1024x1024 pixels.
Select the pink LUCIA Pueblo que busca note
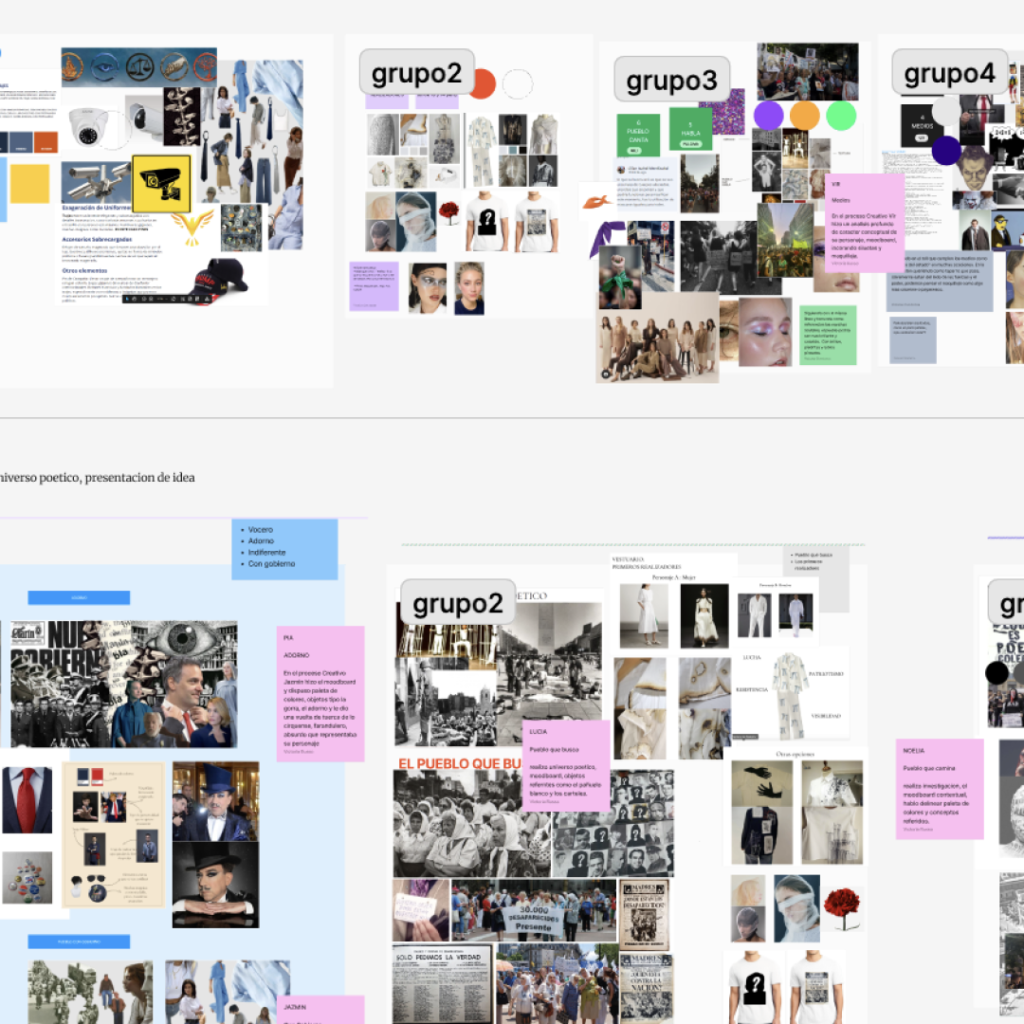(x=566, y=765)
